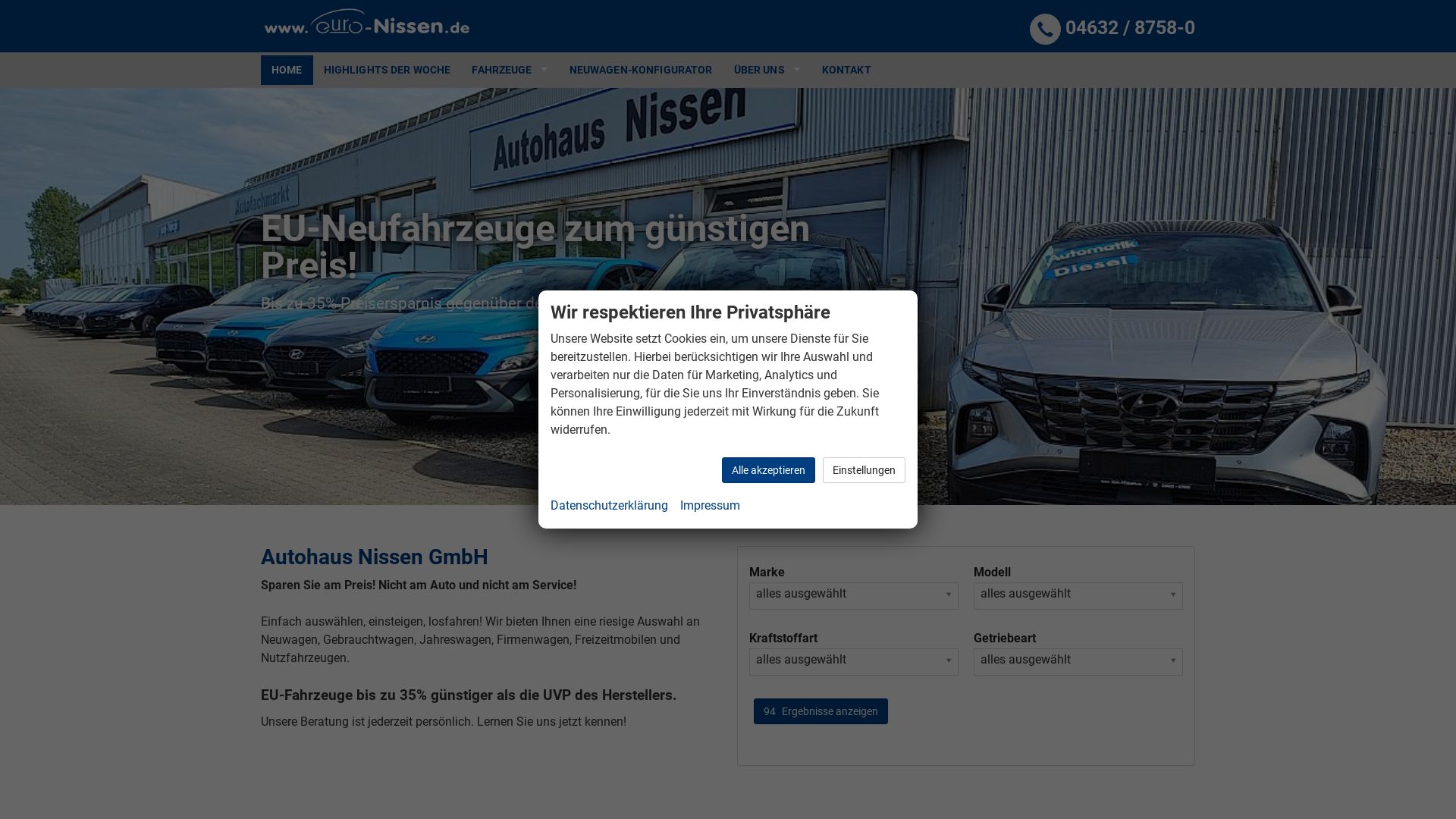The image size is (1456, 819).
Task: Open the Fahrzeuge menu
Action: (501, 70)
